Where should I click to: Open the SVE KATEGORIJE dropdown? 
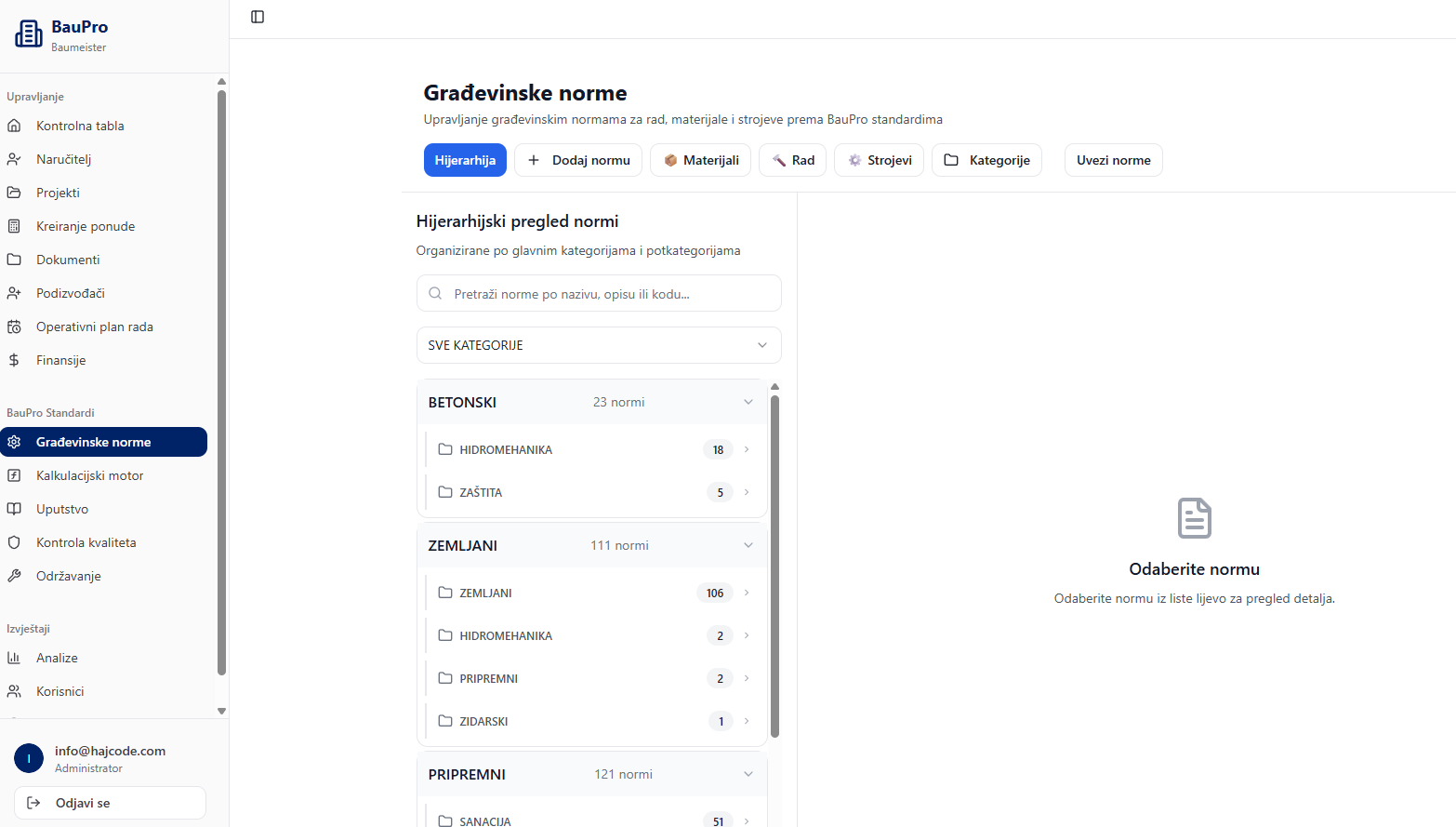(599, 345)
